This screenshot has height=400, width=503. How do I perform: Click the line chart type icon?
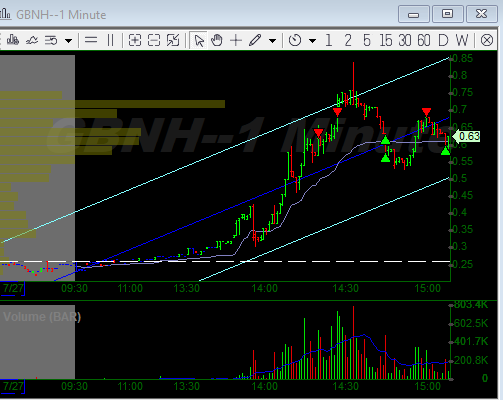tap(32, 40)
